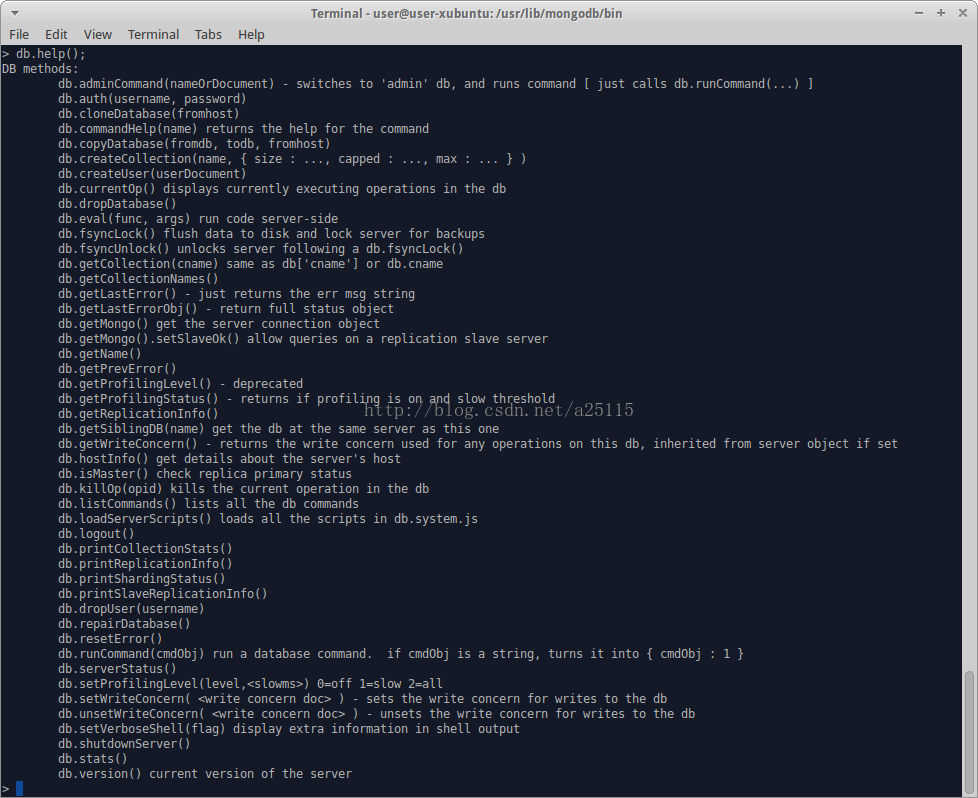Click the db.hostInfo() line
This screenshot has width=978, height=798.
click(x=229, y=459)
